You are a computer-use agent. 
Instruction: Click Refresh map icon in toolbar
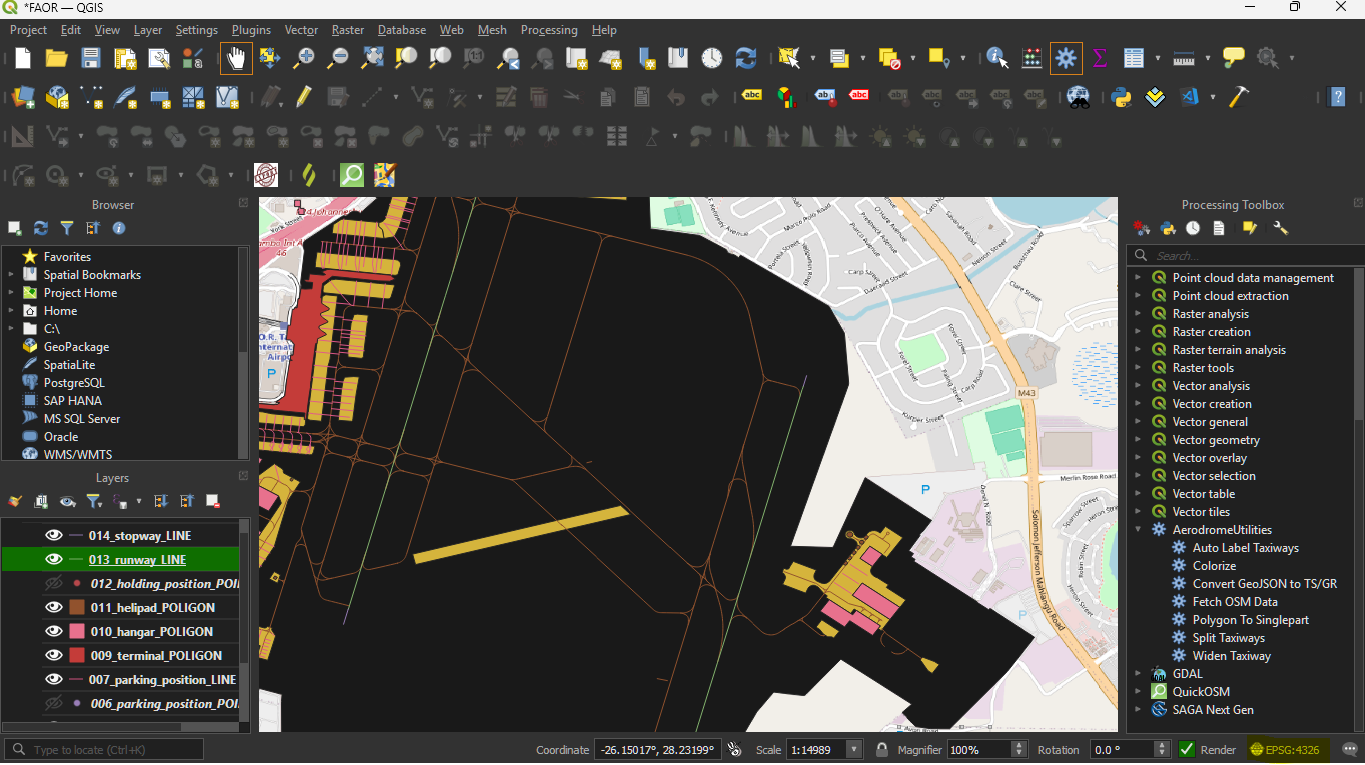745,58
